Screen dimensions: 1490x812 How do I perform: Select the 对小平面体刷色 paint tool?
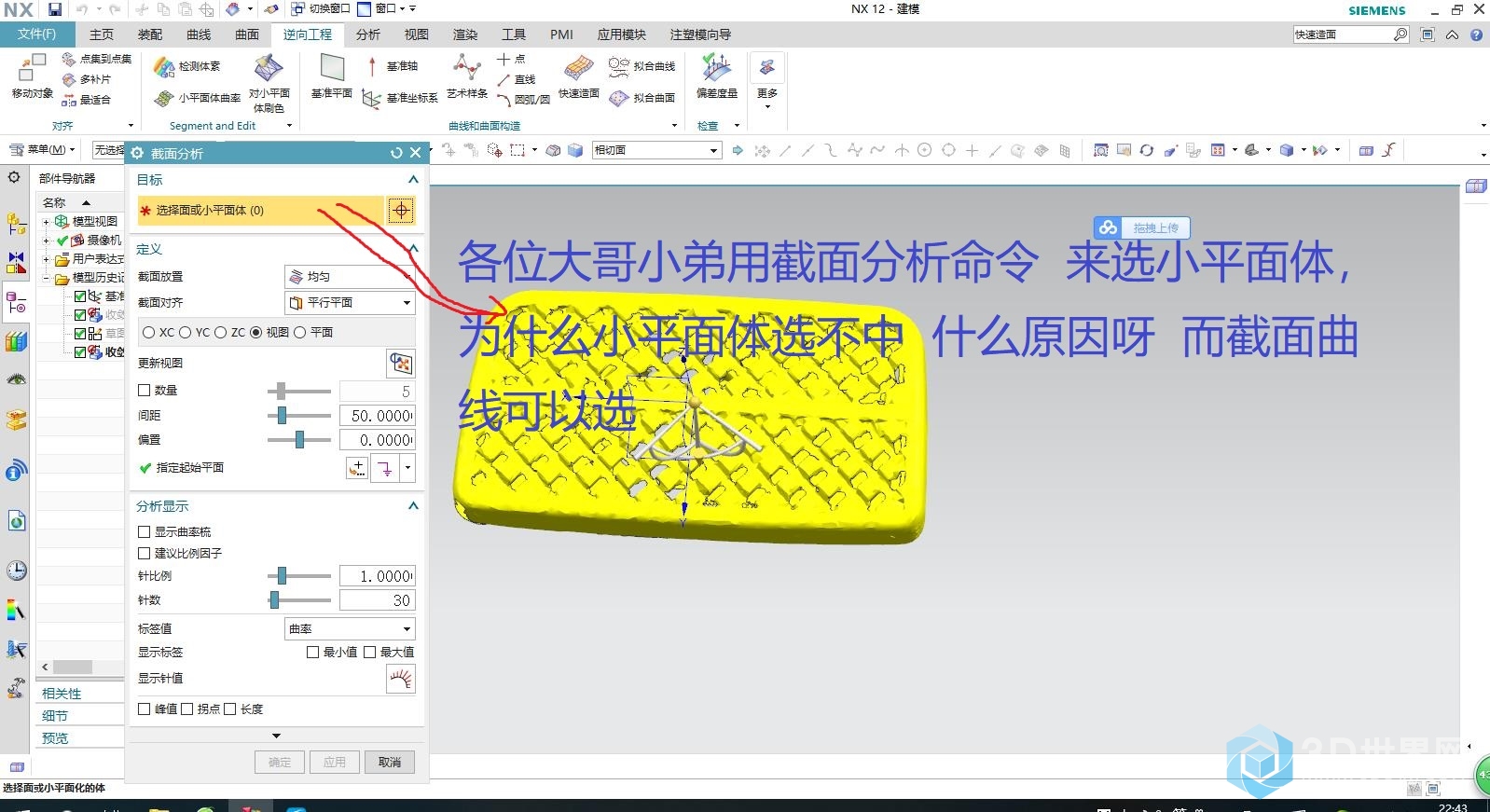269,84
